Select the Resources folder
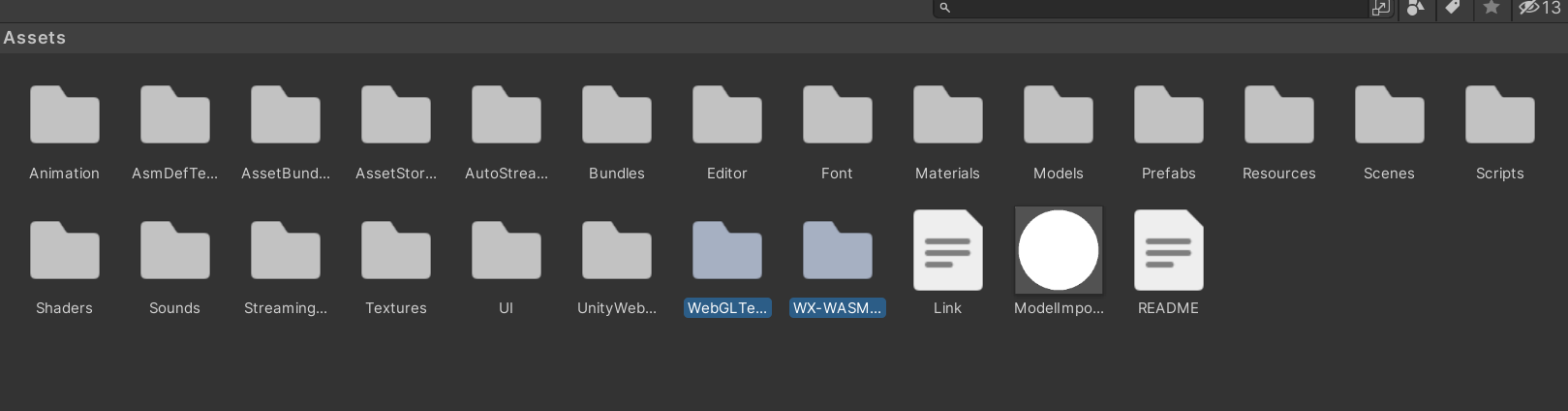The image size is (1568, 411). pyautogui.click(x=1279, y=115)
